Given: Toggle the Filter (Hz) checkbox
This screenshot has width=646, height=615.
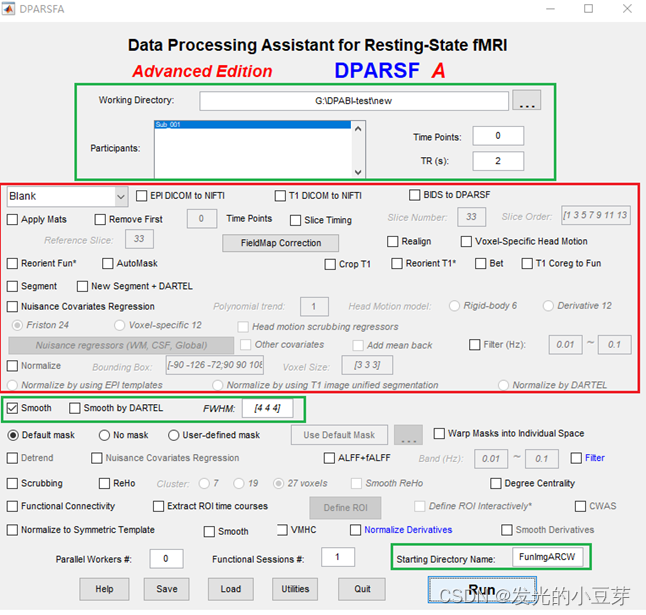Looking at the screenshot, I should (475, 345).
